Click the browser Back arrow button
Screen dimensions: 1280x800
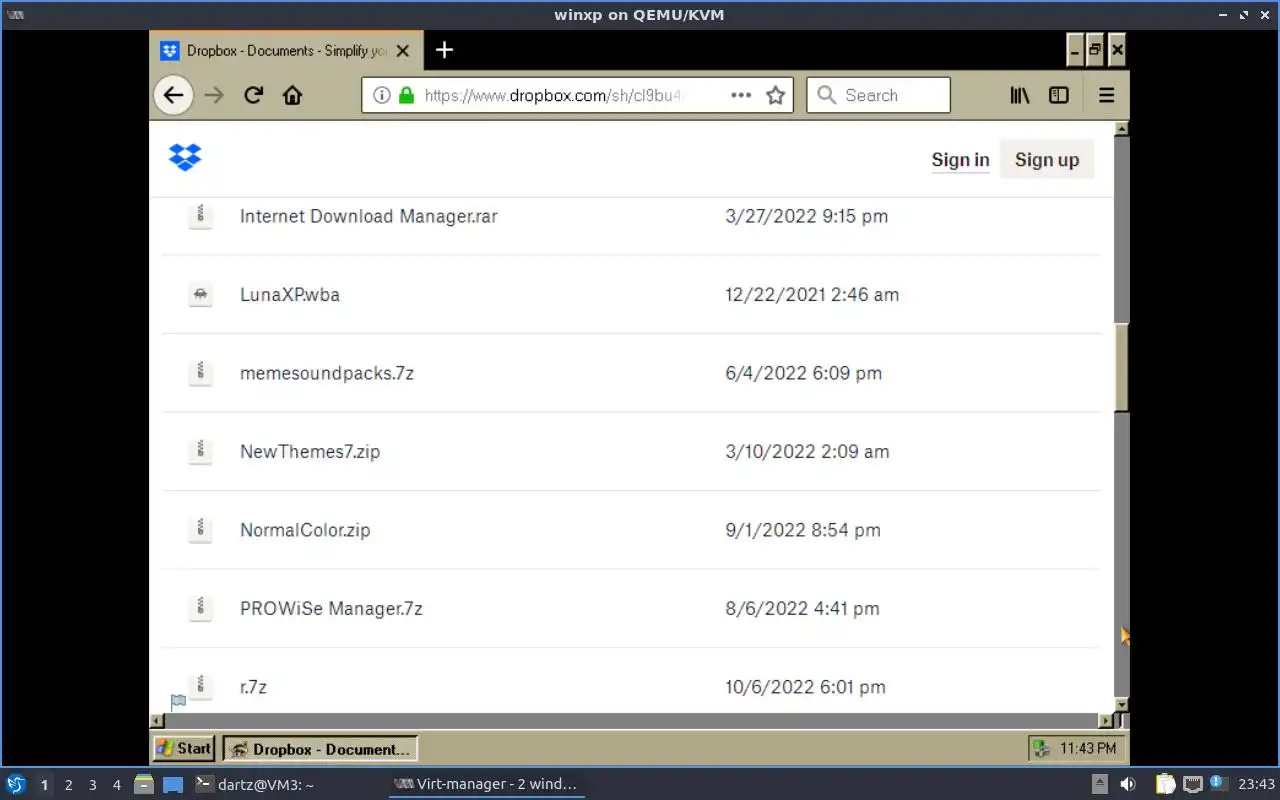pyautogui.click(x=174, y=95)
